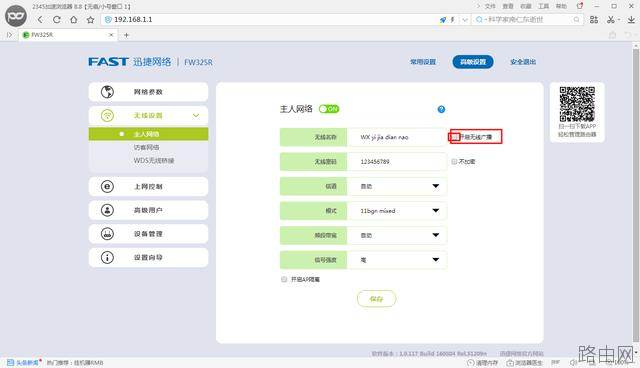Screen dimensions: 640x368
Task: Toggle the 开启无线广播 checkbox
Action: tap(454, 137)
